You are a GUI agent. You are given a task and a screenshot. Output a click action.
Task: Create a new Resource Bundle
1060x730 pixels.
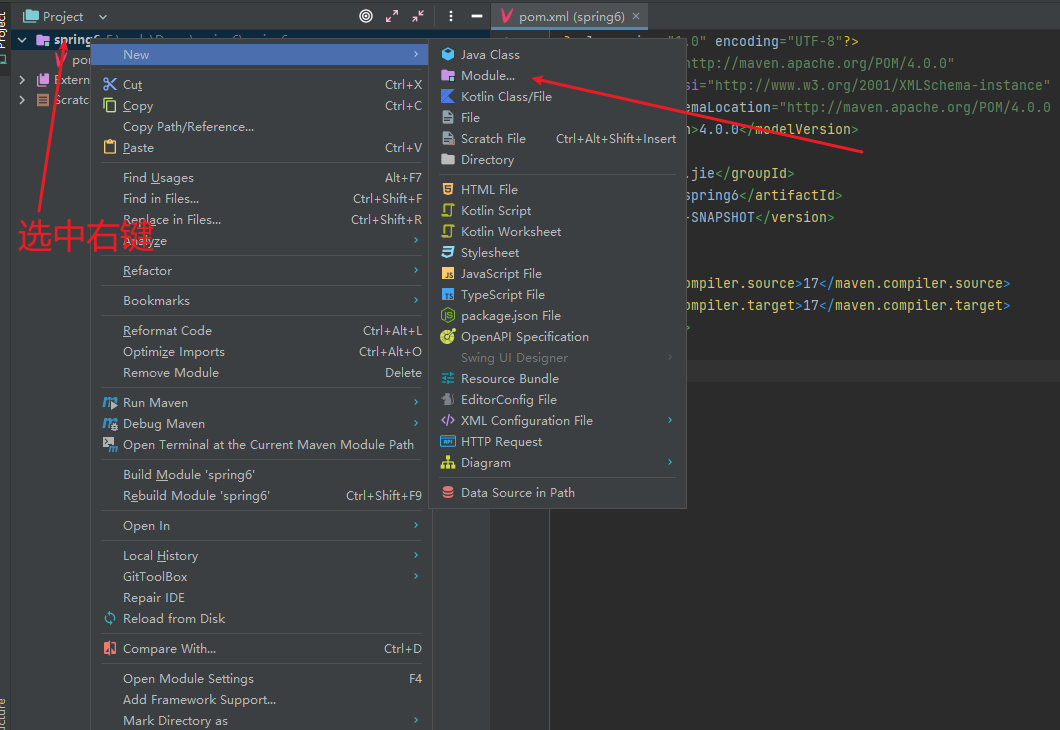[558, 379]
